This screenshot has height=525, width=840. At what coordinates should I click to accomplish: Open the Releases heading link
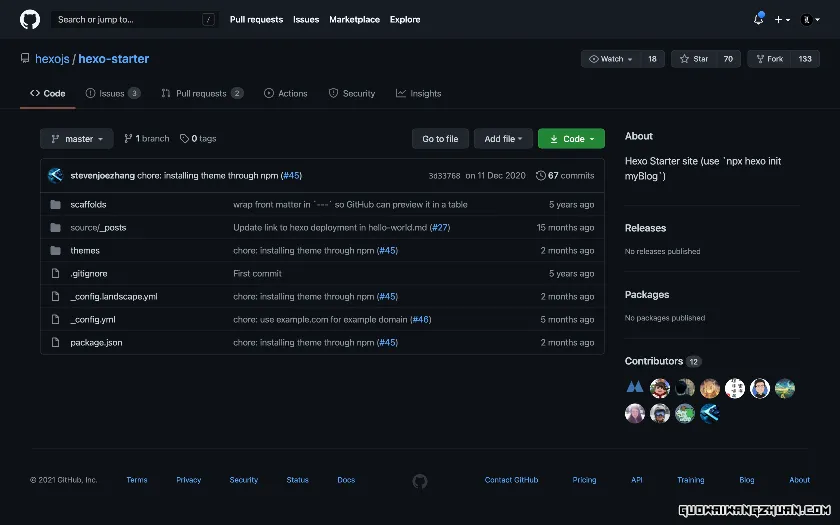click(645, 228)
